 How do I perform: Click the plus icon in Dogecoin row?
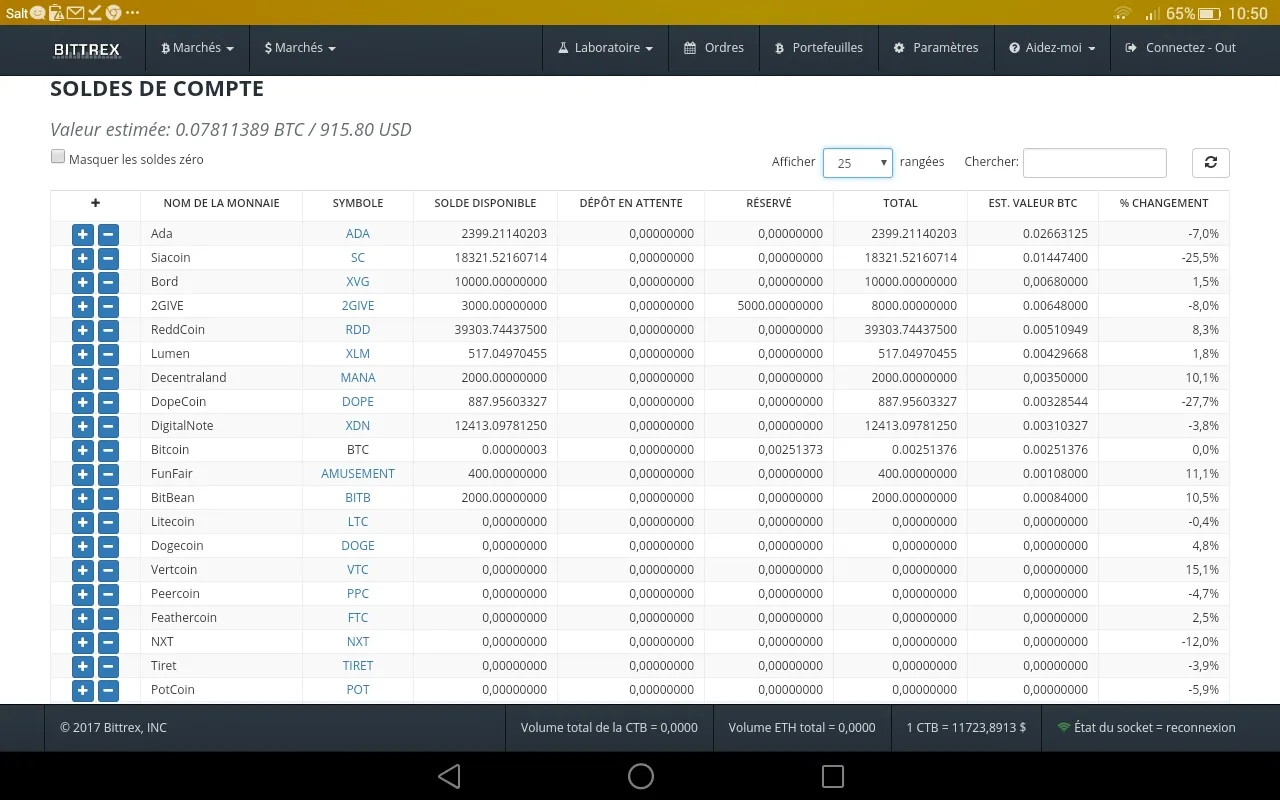click(83, 546)
